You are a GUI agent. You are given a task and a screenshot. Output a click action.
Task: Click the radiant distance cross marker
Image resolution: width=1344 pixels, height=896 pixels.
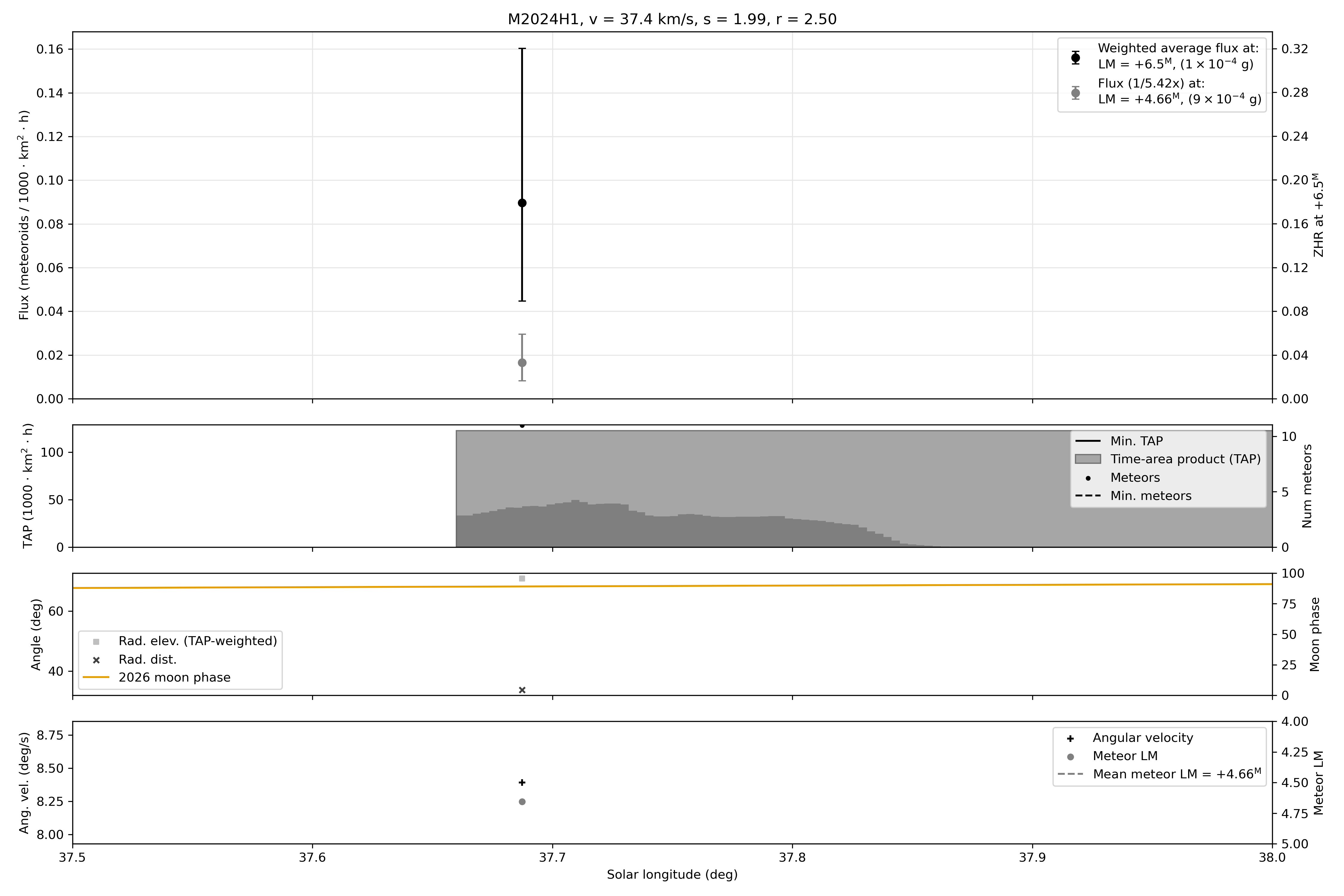[522, 690]
